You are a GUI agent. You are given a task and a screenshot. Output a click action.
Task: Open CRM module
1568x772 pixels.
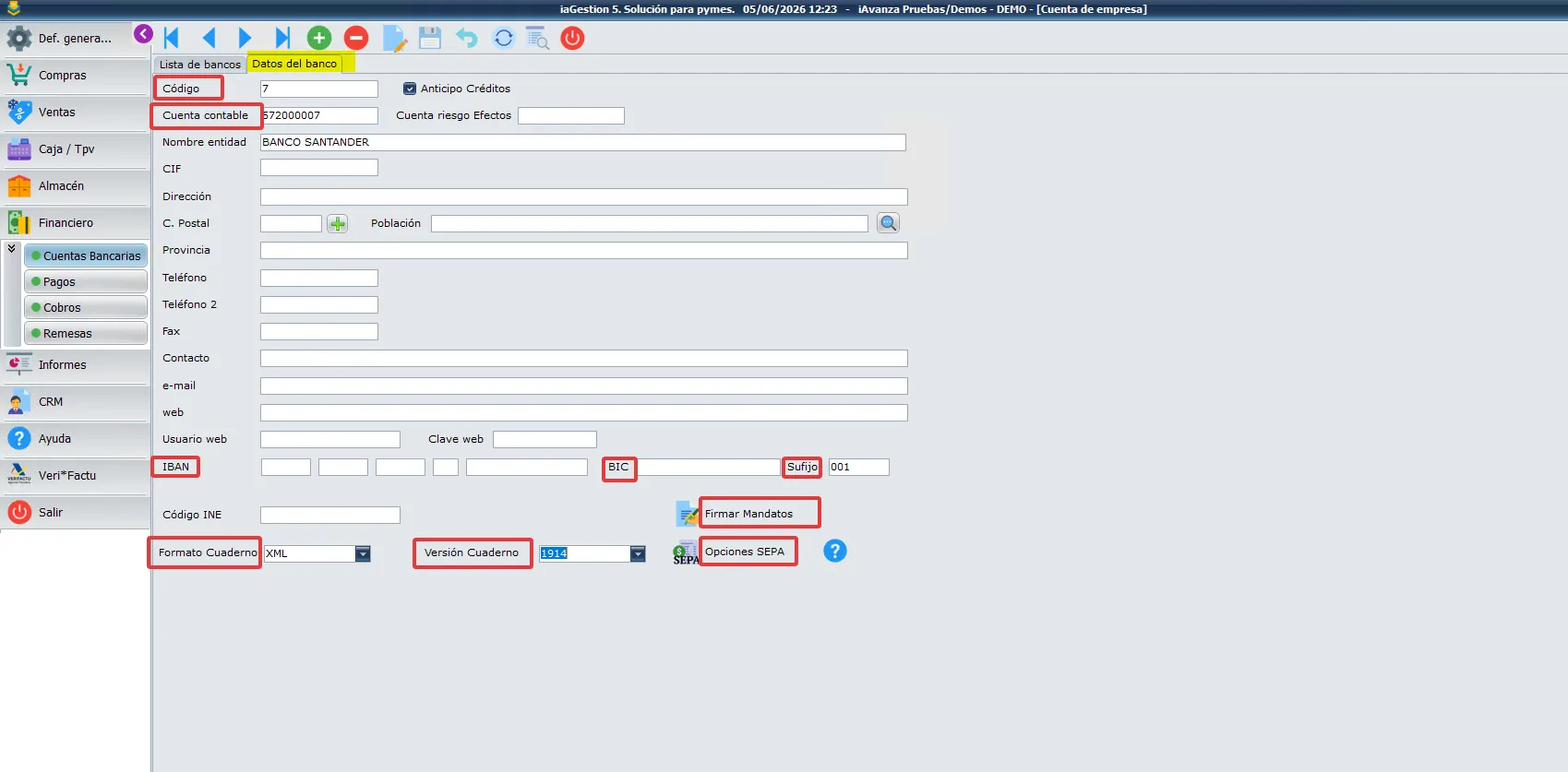coord(75,402)
